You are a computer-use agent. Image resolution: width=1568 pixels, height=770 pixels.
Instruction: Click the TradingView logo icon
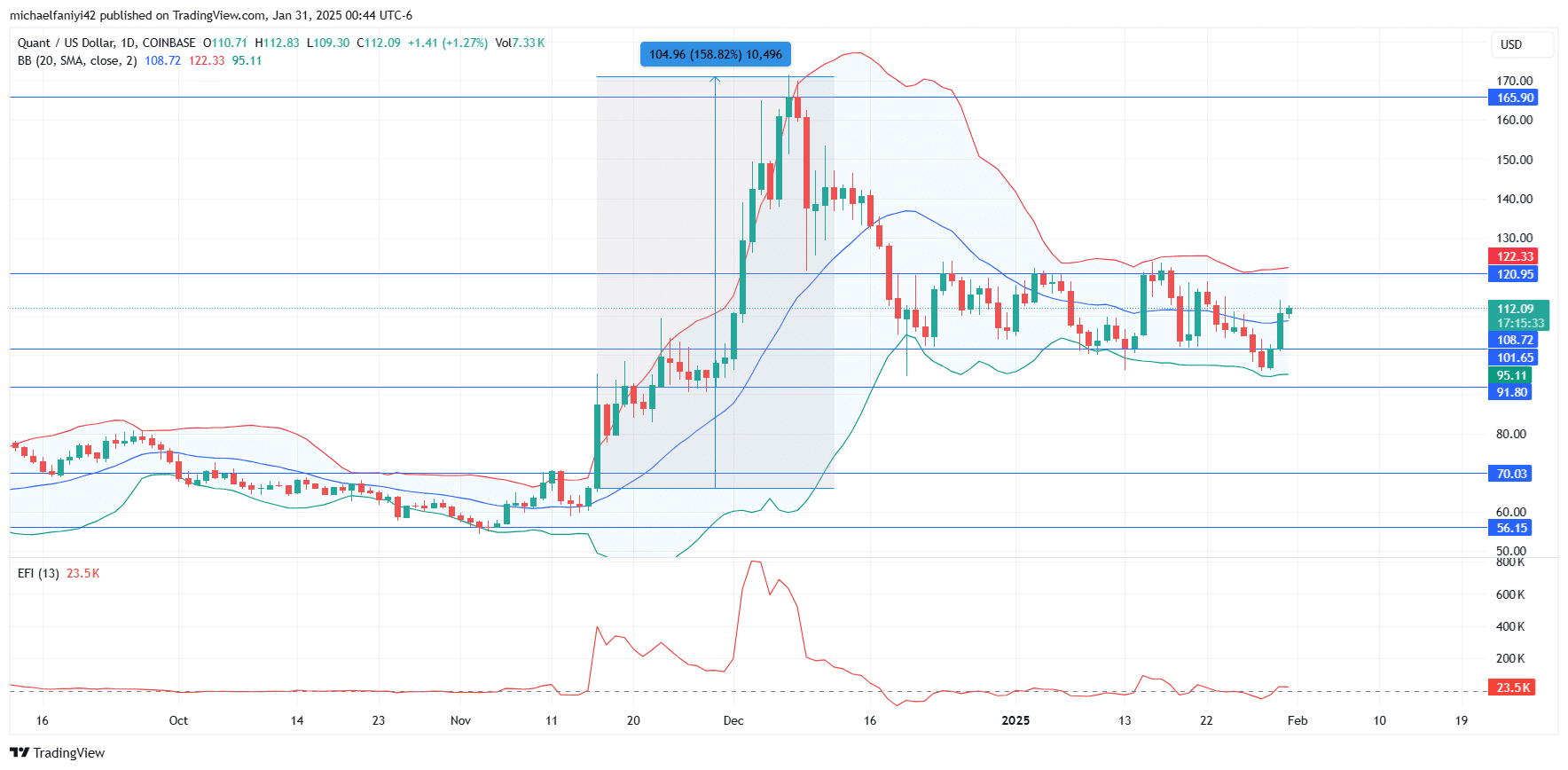coord(20,753)
